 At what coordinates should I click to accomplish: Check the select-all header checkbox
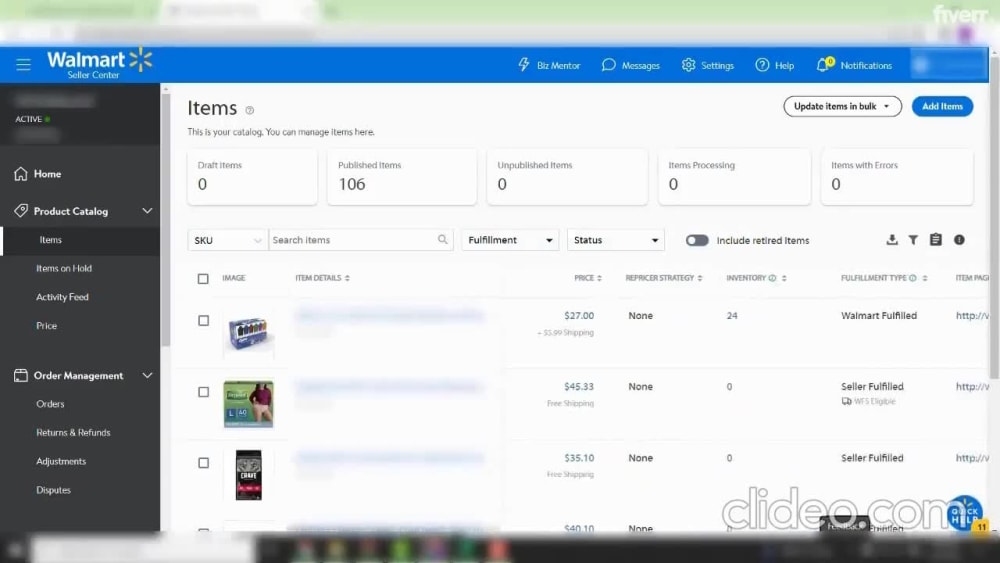tap(203, 279)
